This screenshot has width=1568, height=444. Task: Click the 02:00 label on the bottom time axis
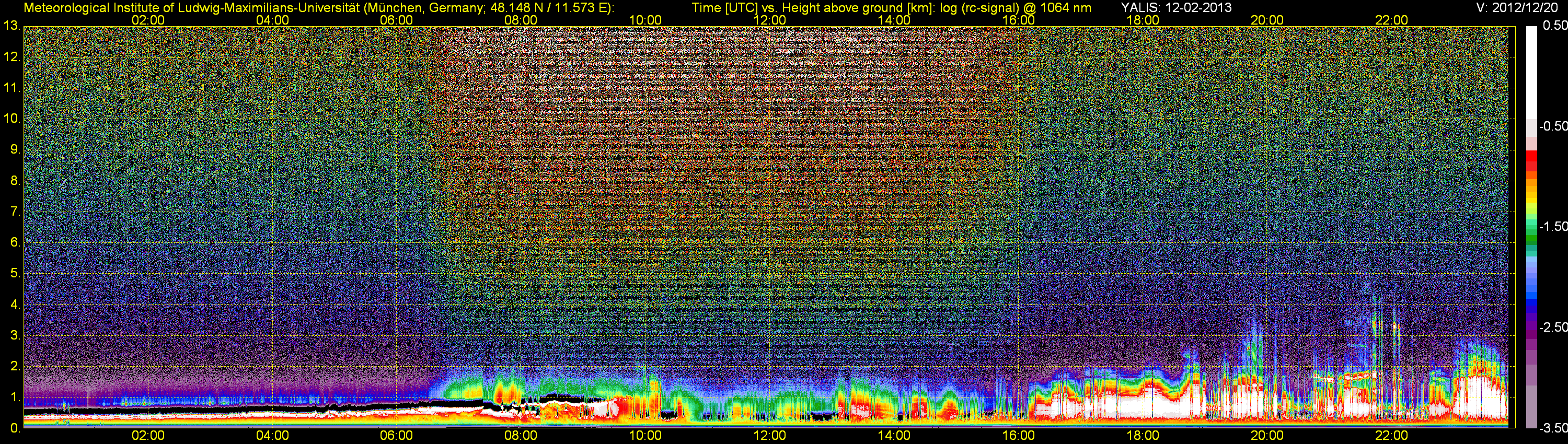click(x=148, y=436)
